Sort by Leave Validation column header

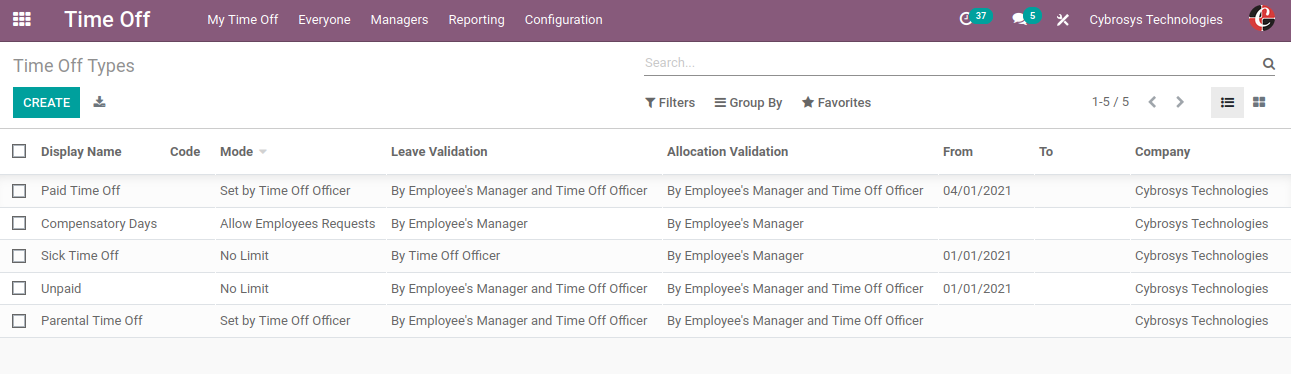coord(439,152)
